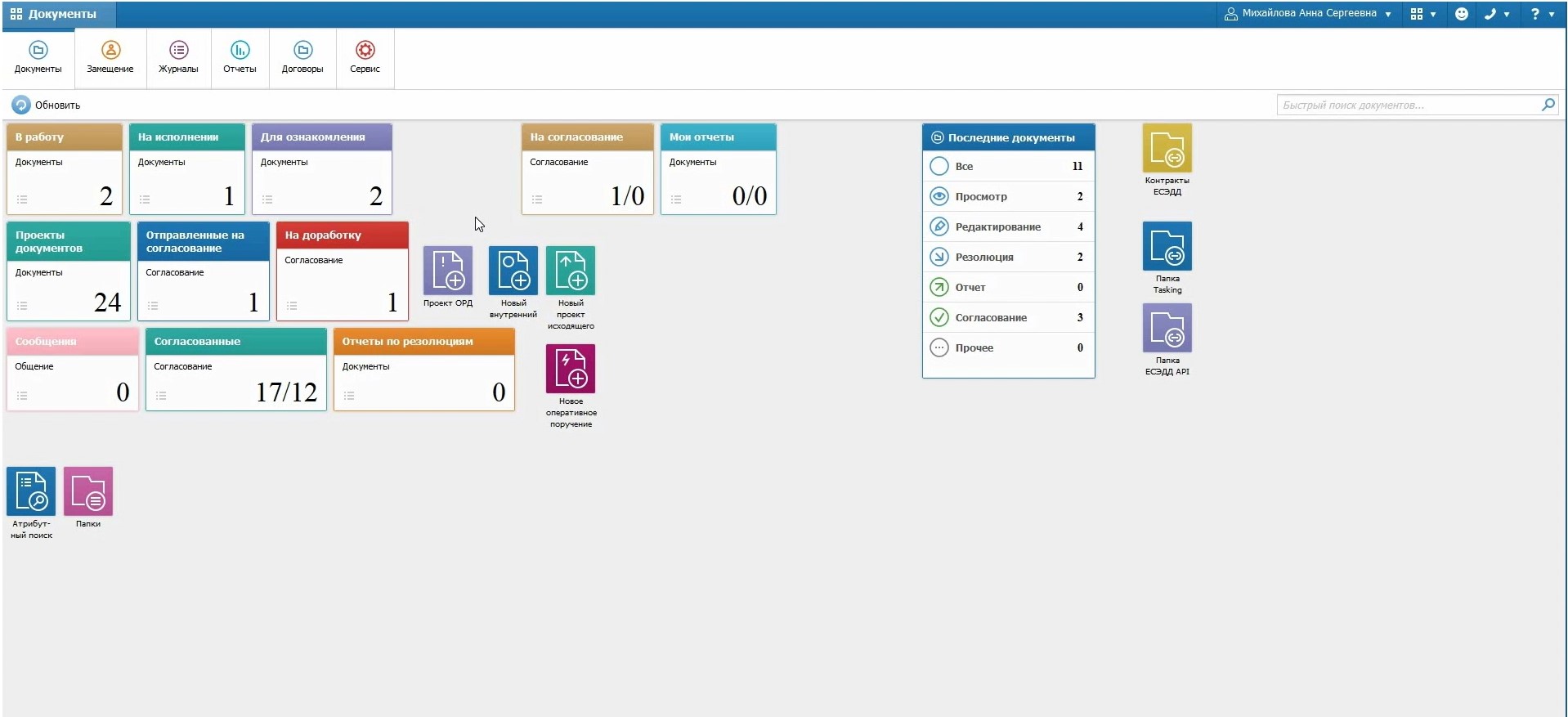Open the Замещение section
The height and width of the screenshot is (717, 1568).
(x=110, y=58)
